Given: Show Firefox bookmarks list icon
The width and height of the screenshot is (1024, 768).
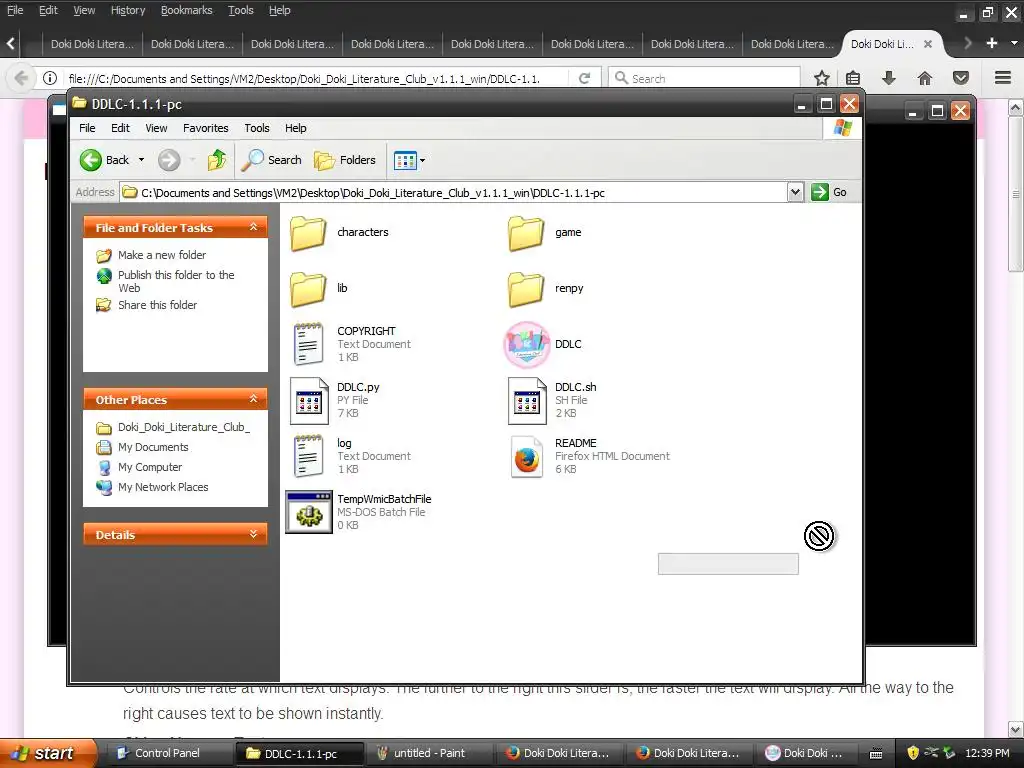Looking at the screenshot, I should pyautogui.click(x=853, y=78).
